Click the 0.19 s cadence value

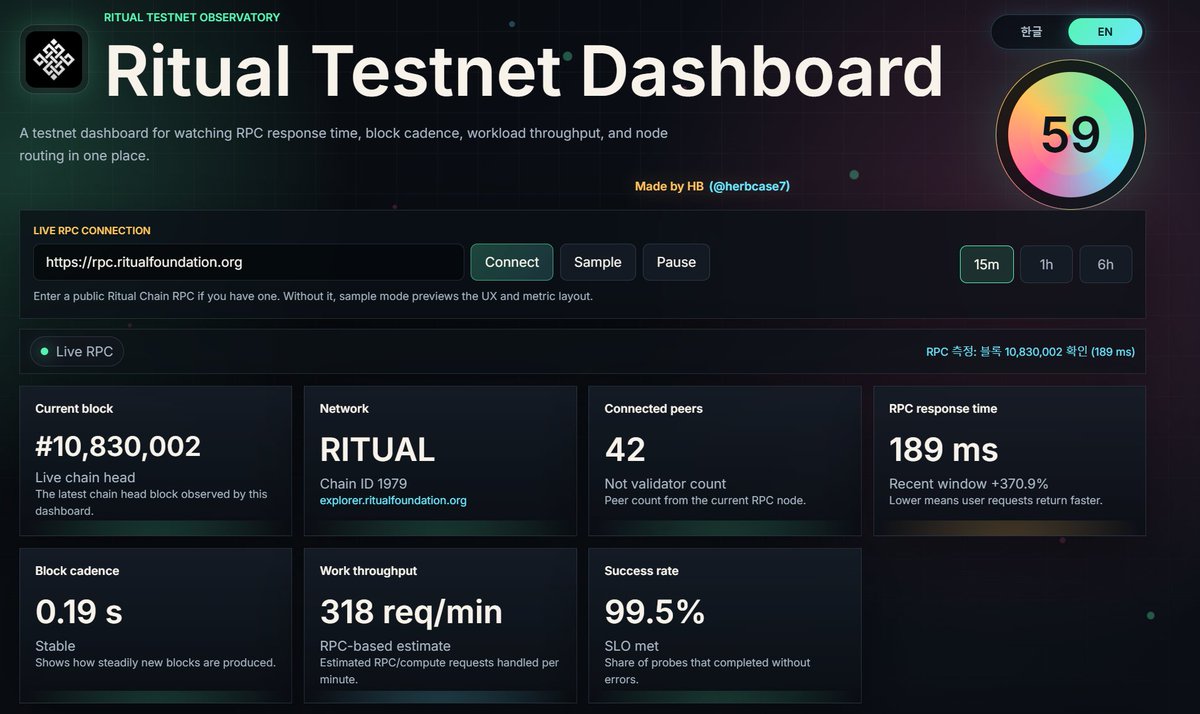click(79, 611)
